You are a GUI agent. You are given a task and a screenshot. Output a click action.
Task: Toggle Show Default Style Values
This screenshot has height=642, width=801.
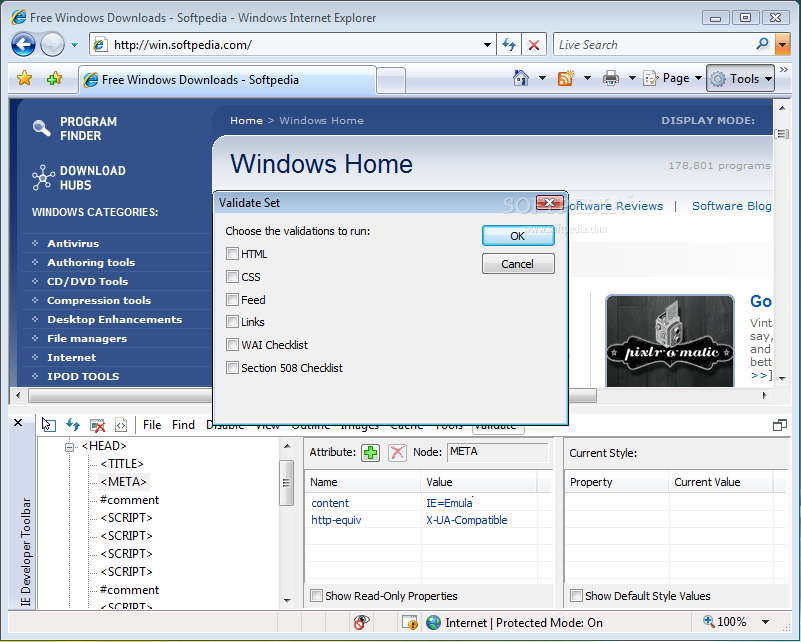click(x=577, y=596)
